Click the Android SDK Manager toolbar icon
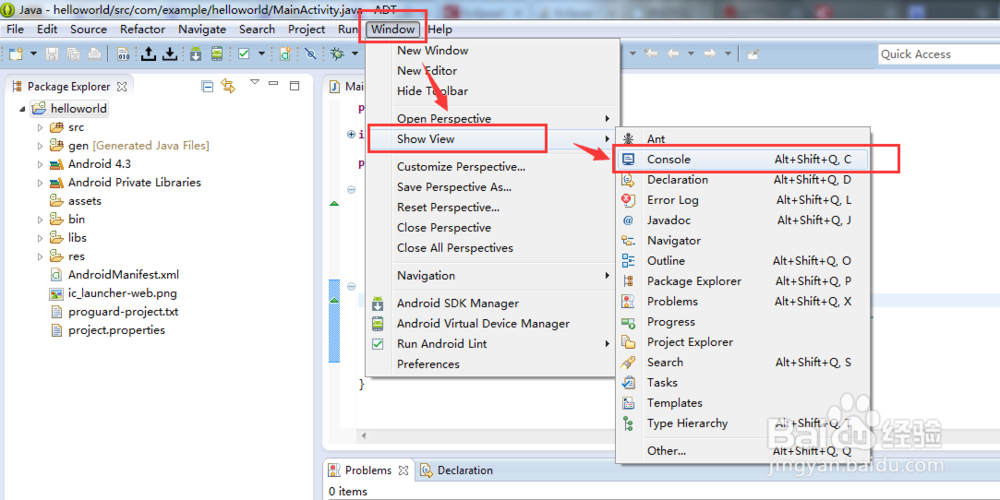This screenshot has width=1000, height=500. click(x=196, y=54)
